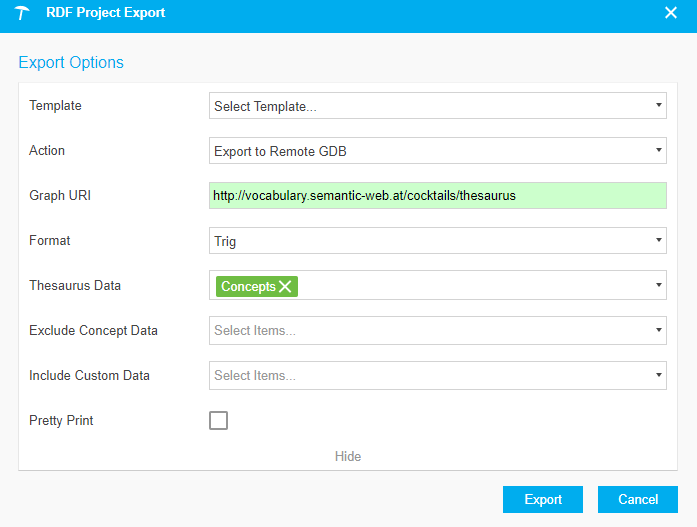
Task: Click into the Graph URI text field
Action: coord(437,196)
